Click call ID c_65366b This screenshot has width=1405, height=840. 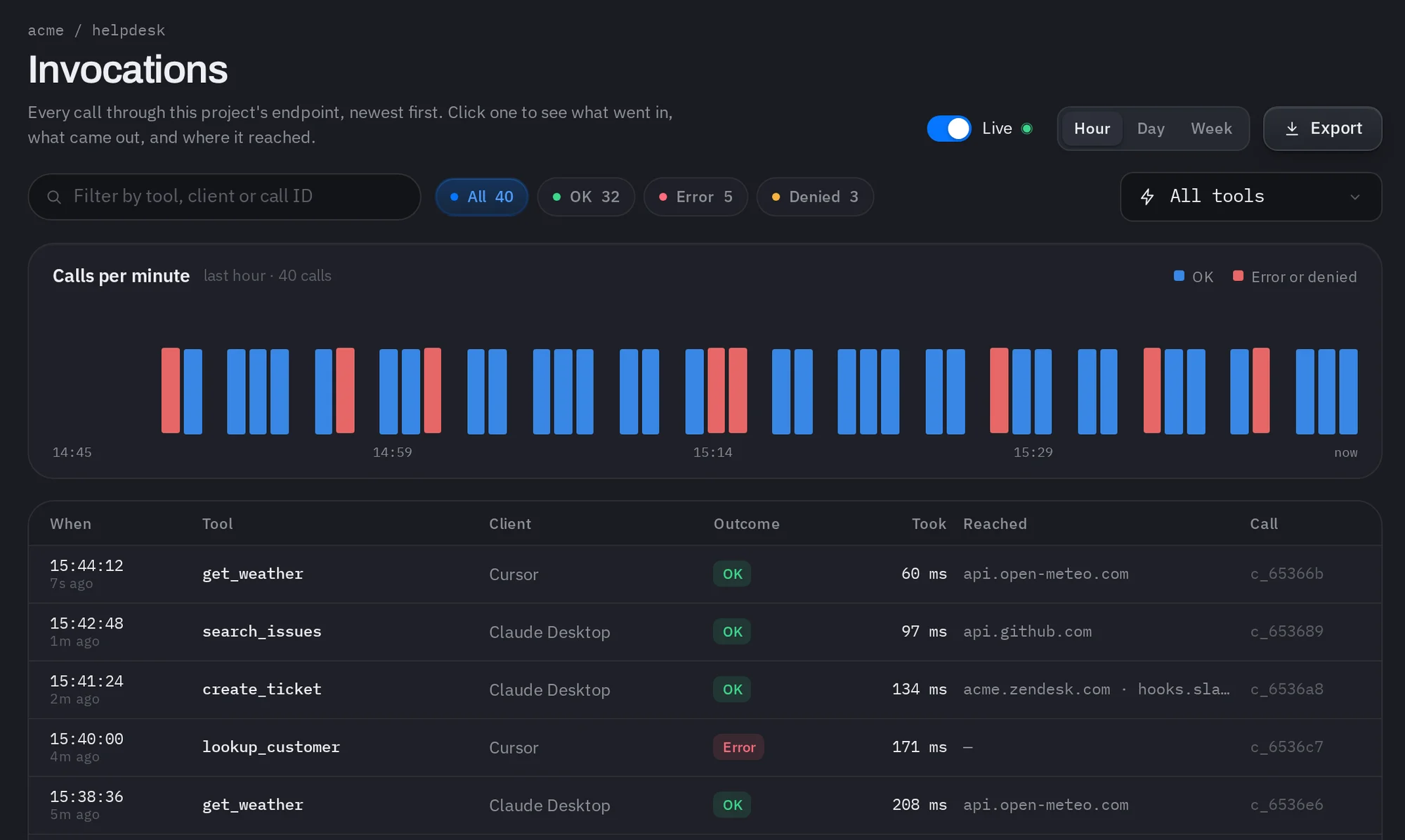[x=1286, y=574]
